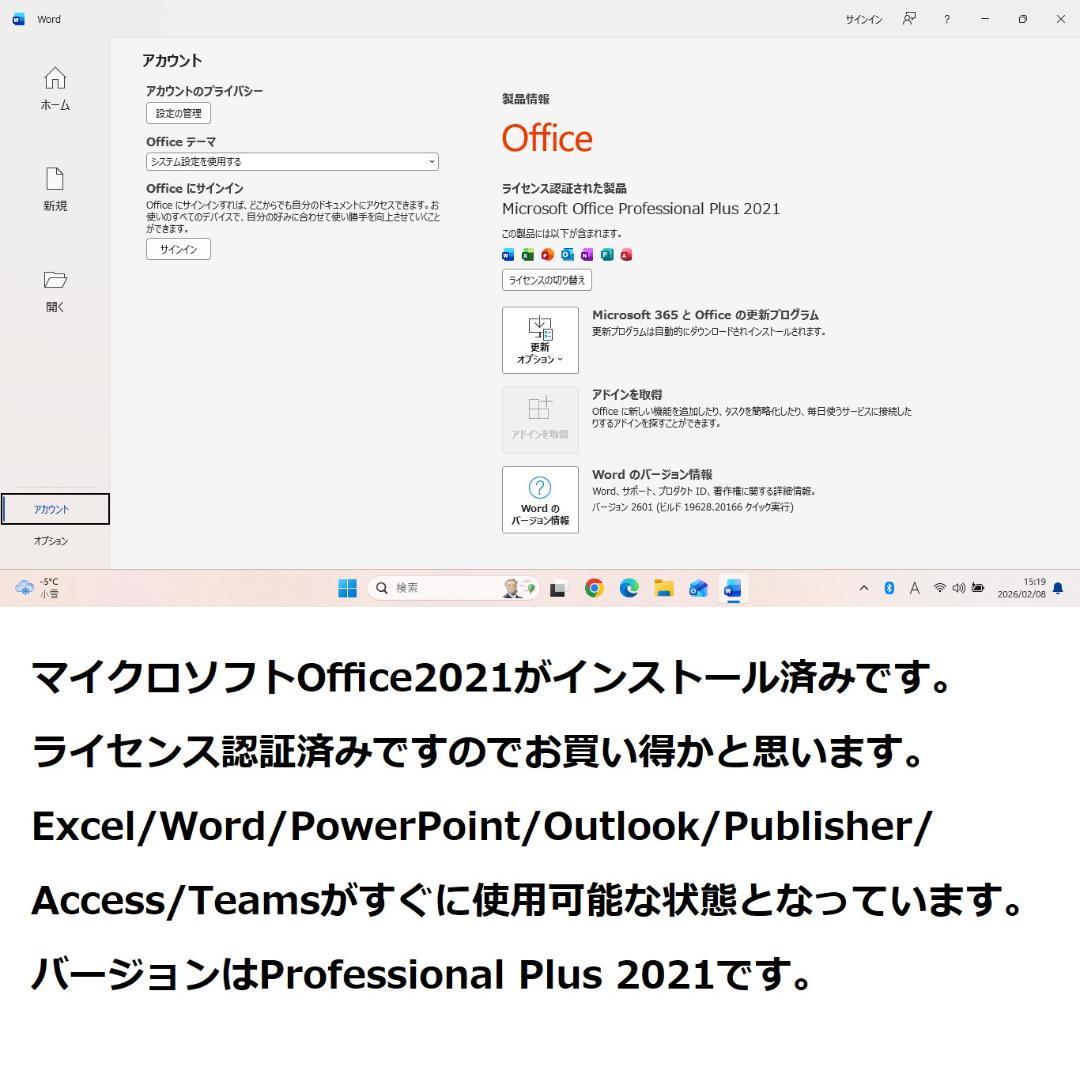Click the Publisher icon in the product row
This screenshot has height=1070, width=1080.
pyautogui.click(x=607, y=254)
